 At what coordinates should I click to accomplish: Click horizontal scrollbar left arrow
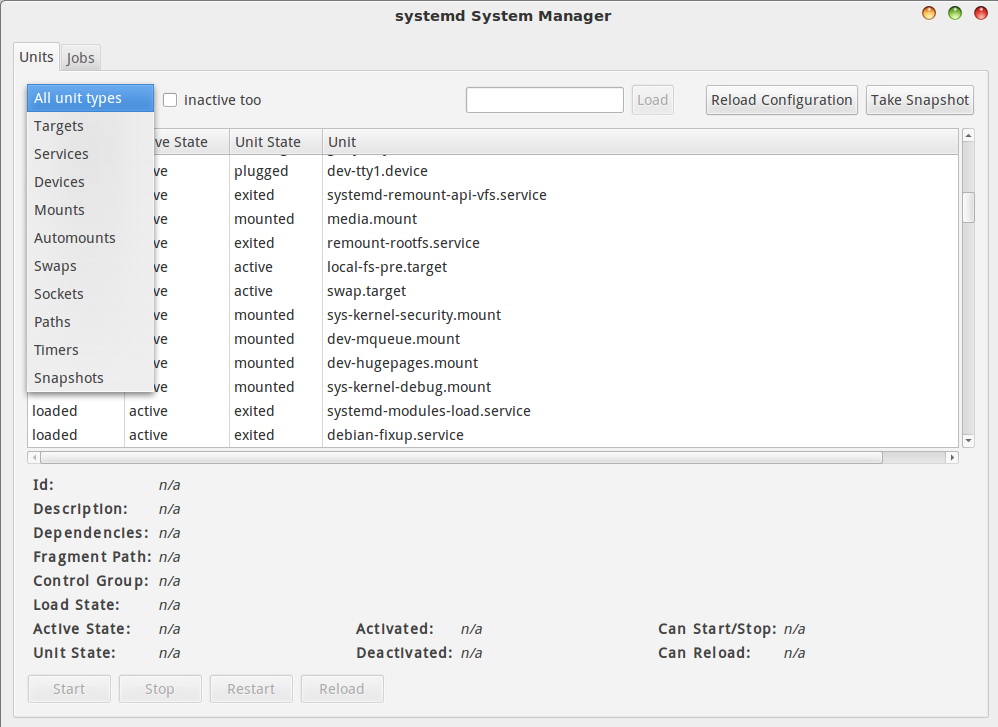coord(34,457)
